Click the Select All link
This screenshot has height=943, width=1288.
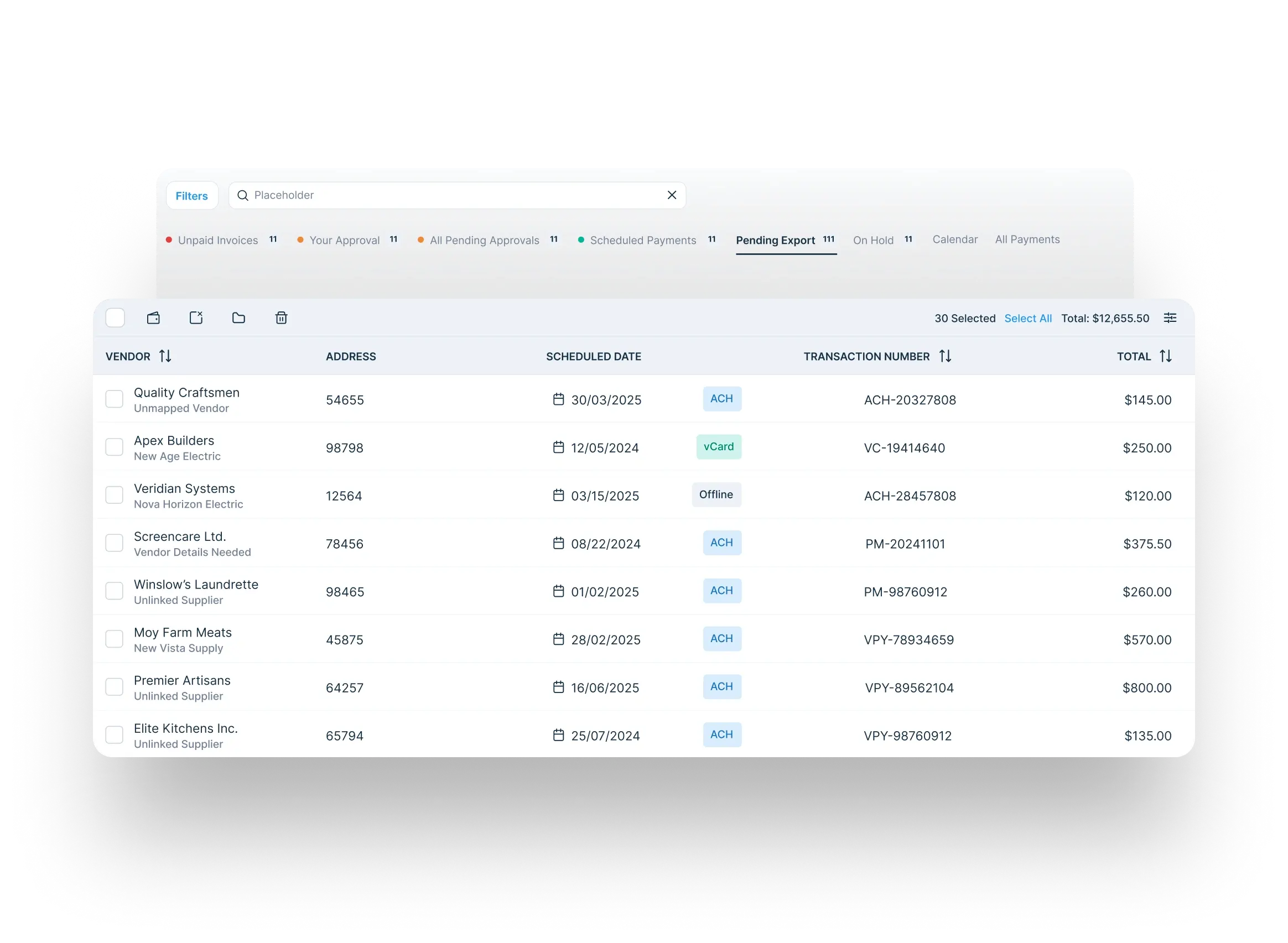click(x=1027, y=319)
